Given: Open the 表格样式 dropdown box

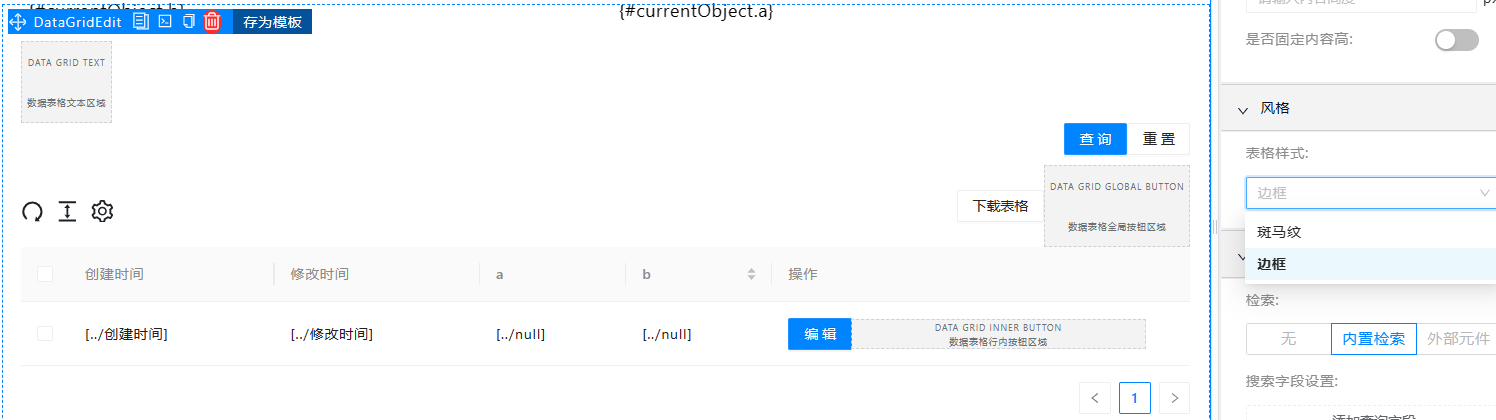Looking at the screenshot, I should 1372,193.
